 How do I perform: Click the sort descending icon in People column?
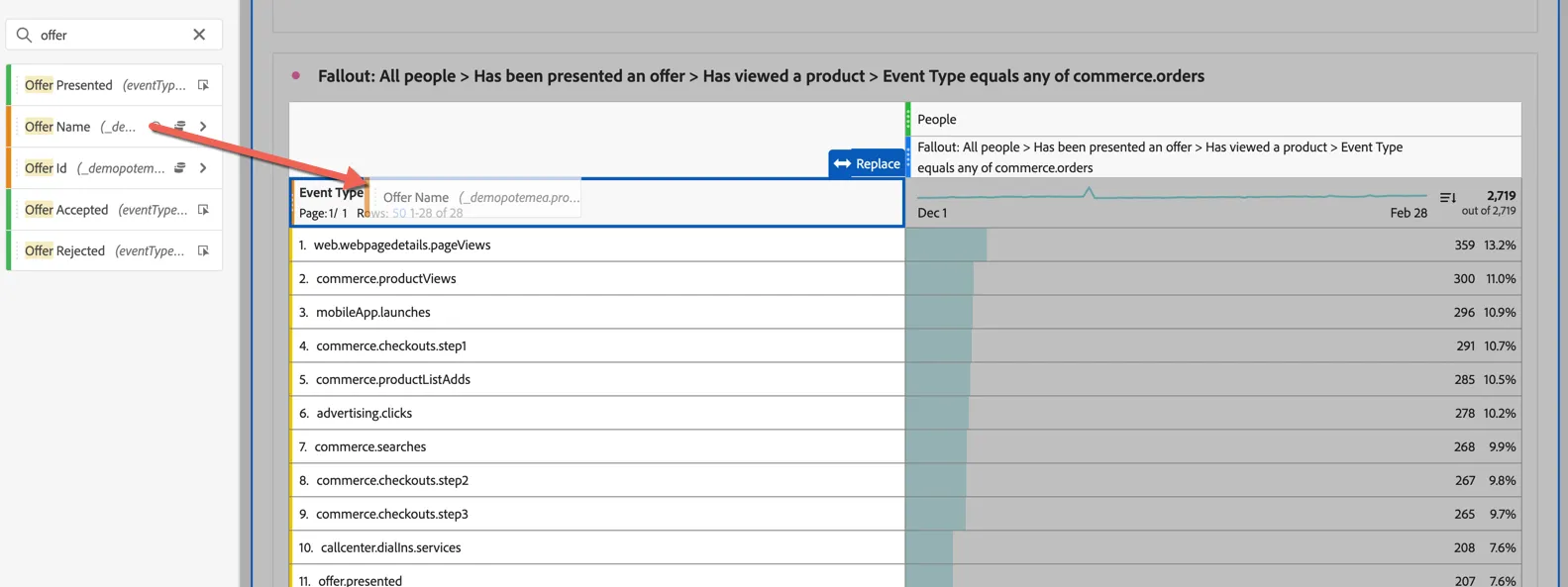[x=1447, y=198]
